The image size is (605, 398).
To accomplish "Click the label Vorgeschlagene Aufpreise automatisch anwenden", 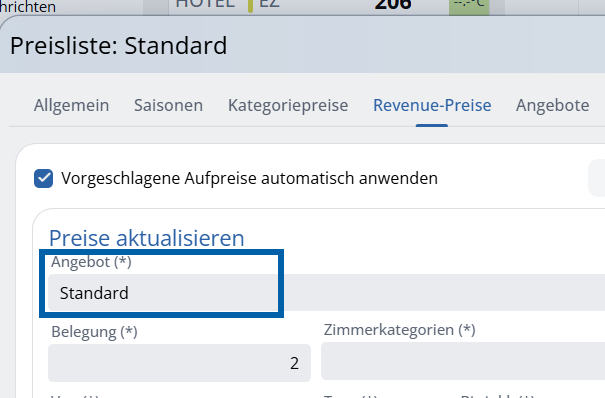I will pos(249,179).
